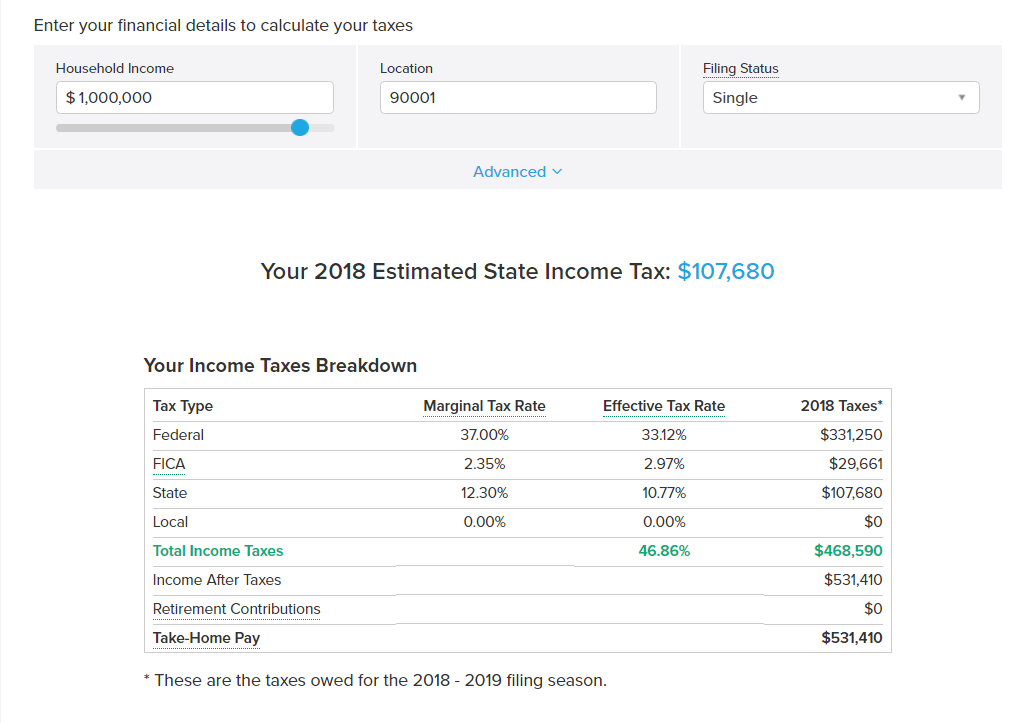Click the Household Income input field
This screenshot has height=723, width=1009.
194,98
